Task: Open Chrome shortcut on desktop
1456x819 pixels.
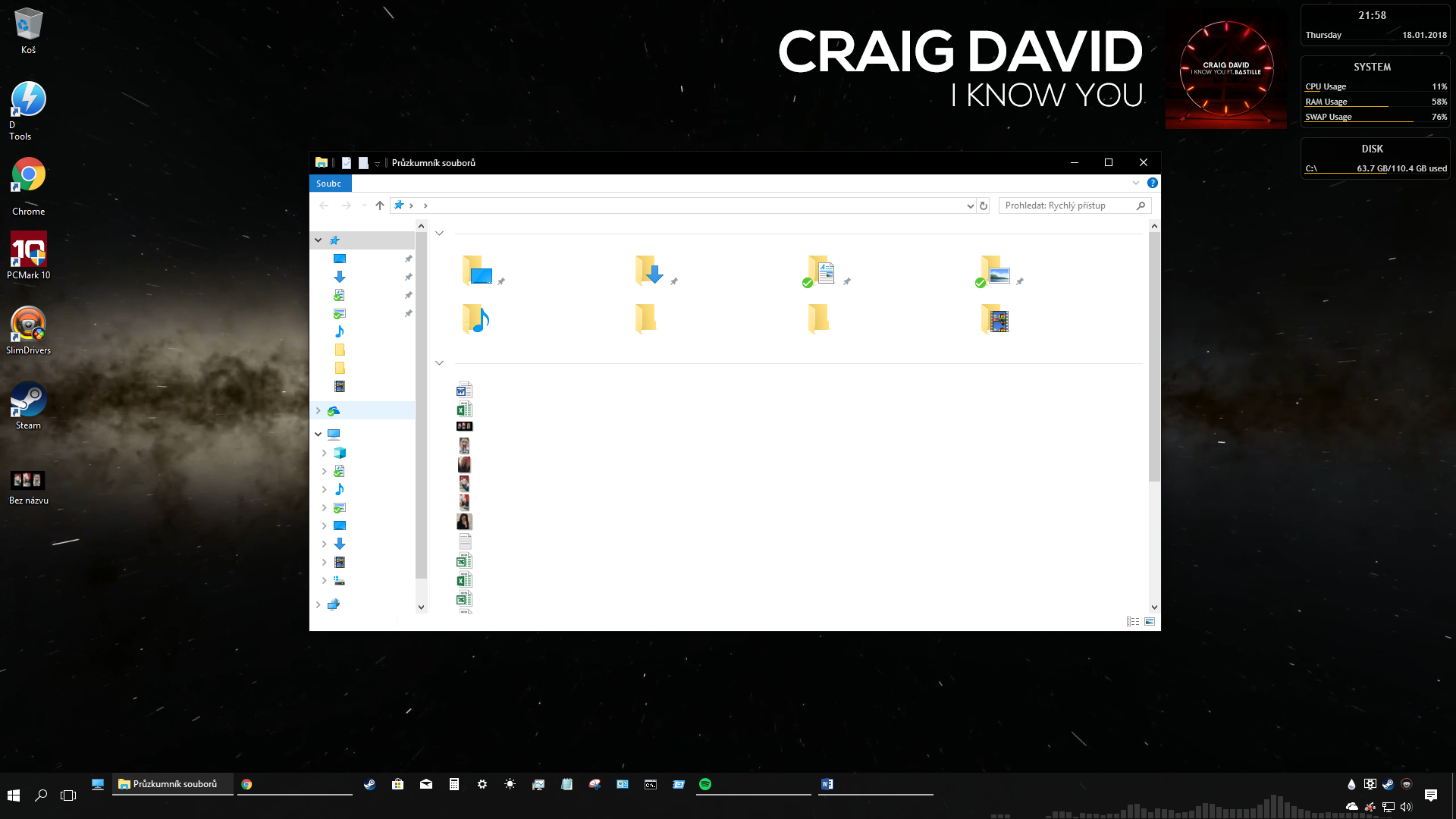Action: [28, 187]
